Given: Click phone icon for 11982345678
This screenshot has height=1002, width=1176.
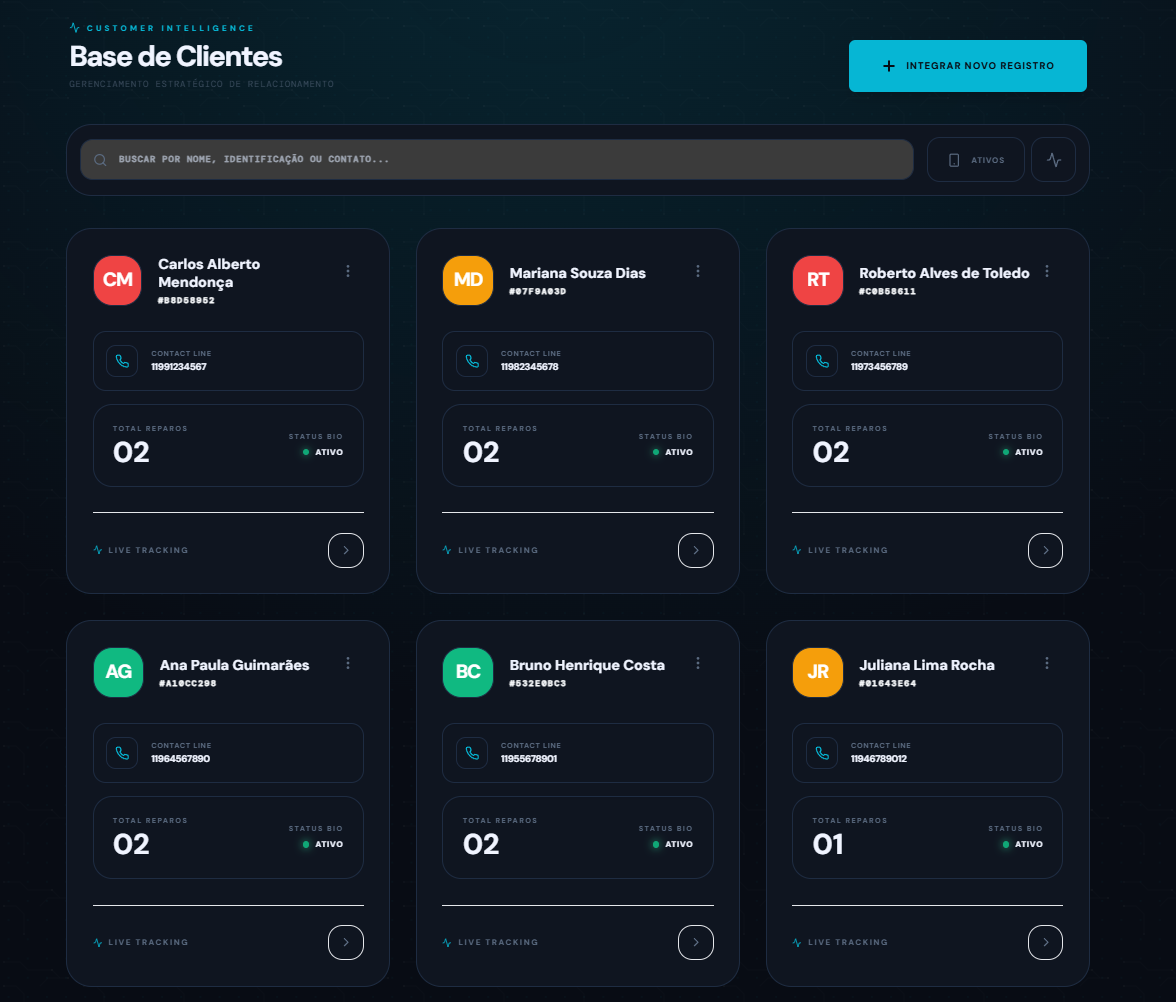Looking at the screenshot, I should [472, 361].
